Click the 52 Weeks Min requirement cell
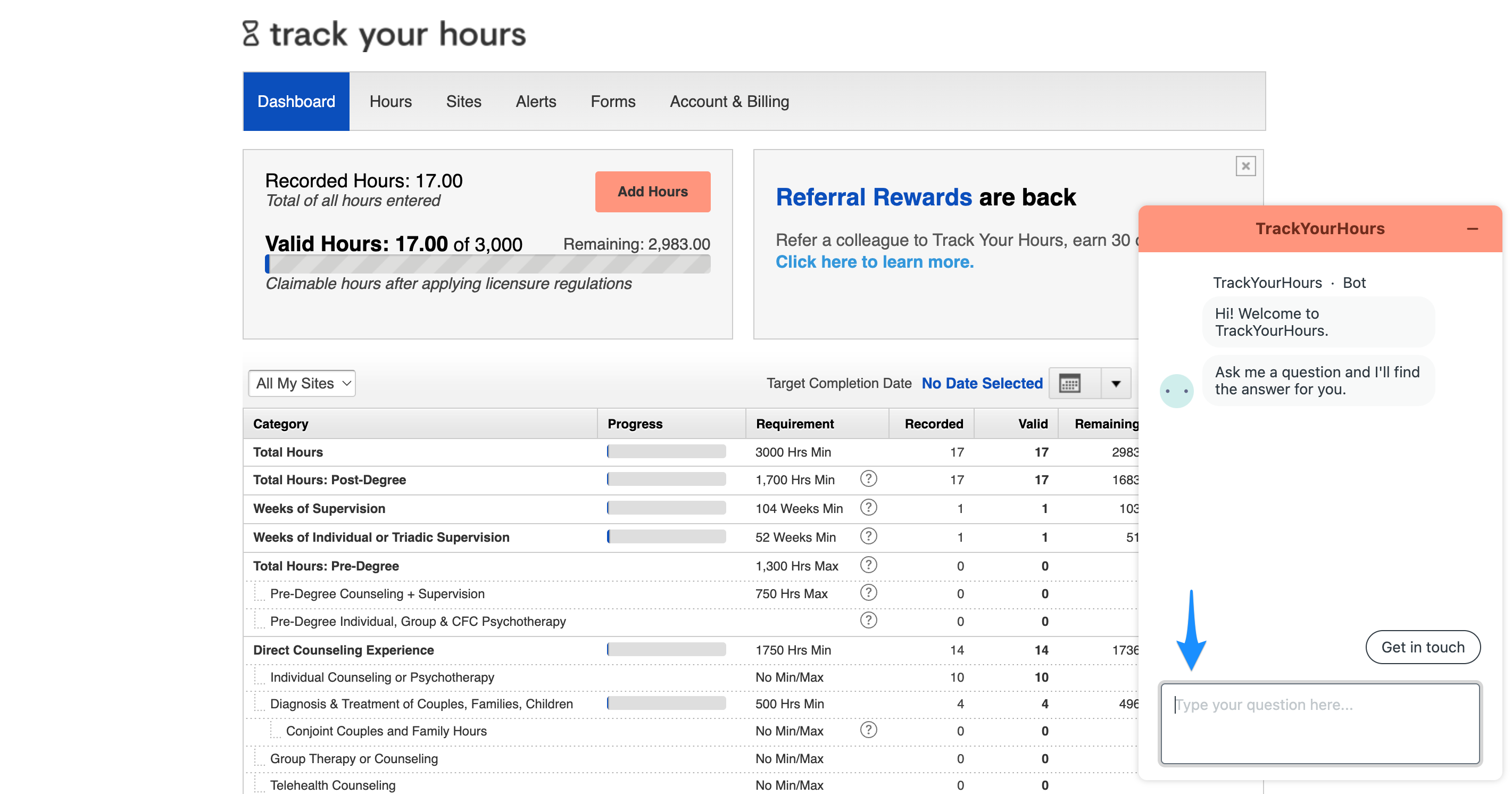1512x794 pixels. tap(795, 537)
